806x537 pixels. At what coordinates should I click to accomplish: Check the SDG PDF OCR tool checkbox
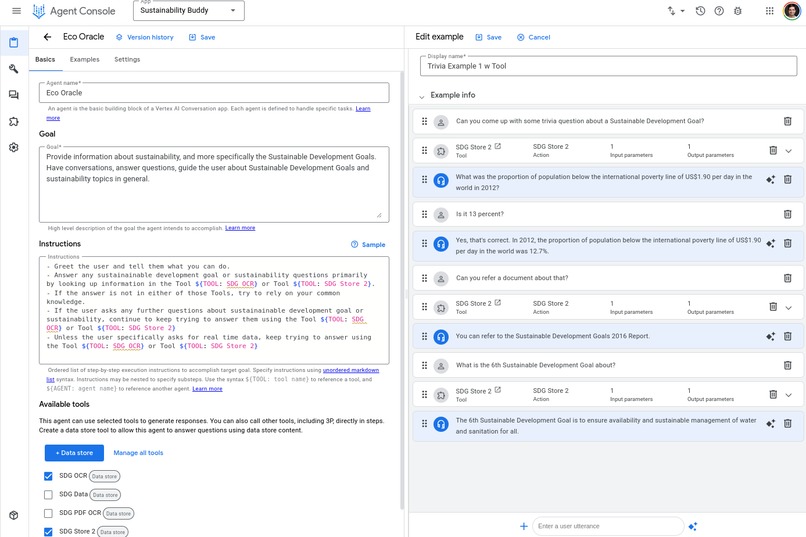[48, 513]
